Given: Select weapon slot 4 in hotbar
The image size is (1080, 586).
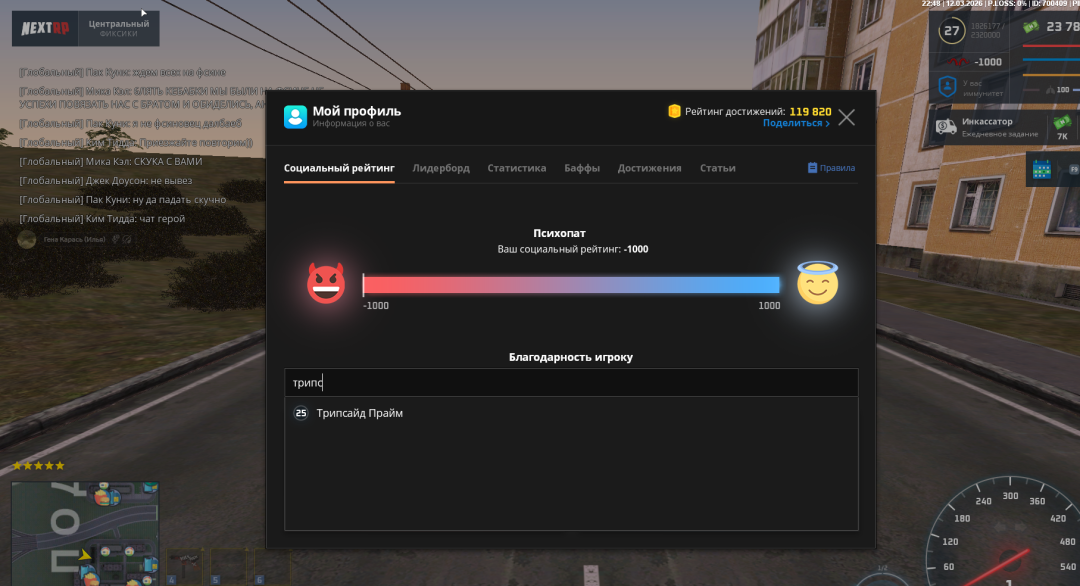Looking at the screenshot, I should (x=182, y=563).
